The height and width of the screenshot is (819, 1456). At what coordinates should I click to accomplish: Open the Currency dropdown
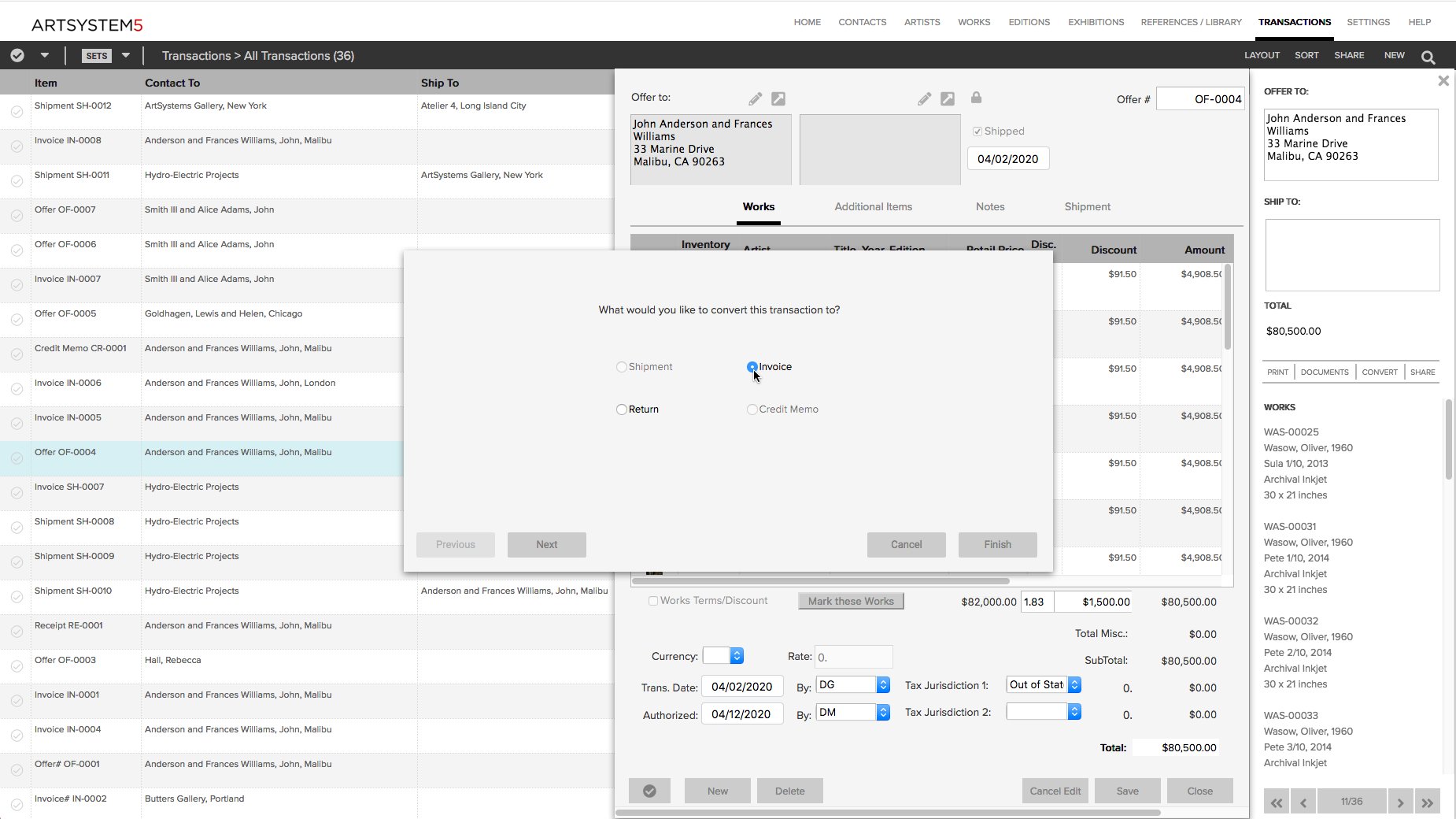(723, 655)
